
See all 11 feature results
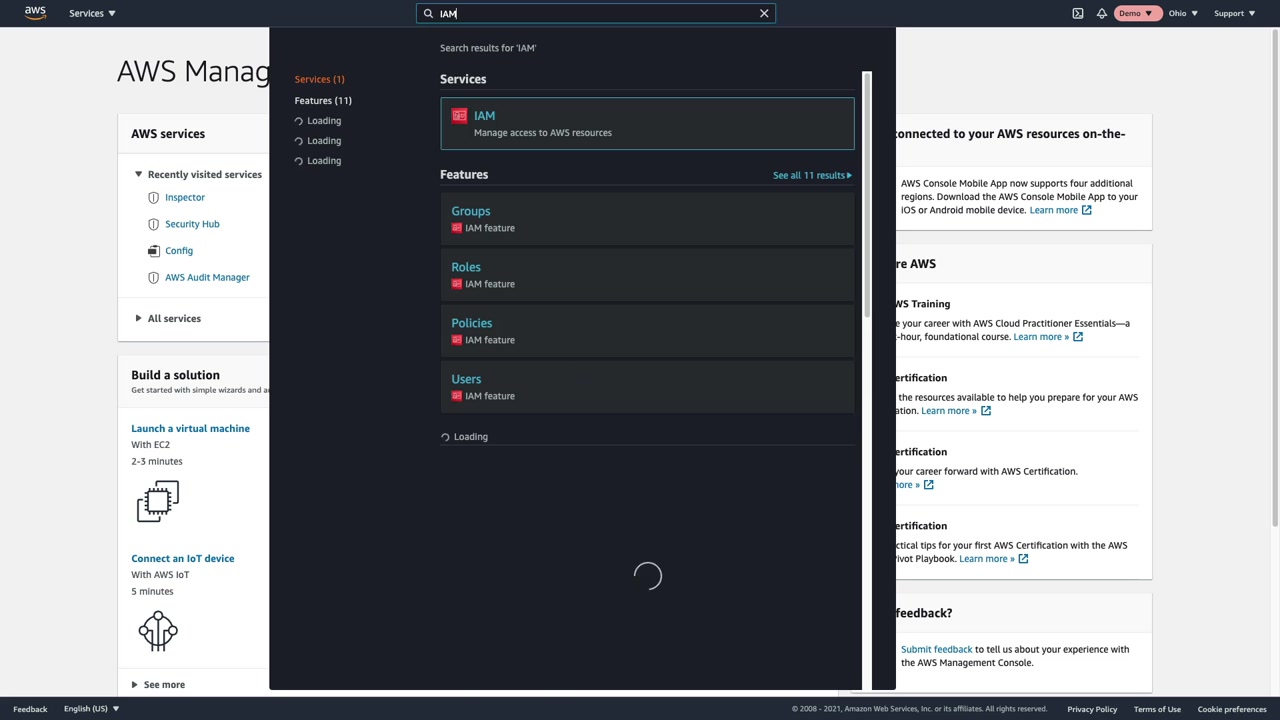pyautogui.click(x=812, y=175)
